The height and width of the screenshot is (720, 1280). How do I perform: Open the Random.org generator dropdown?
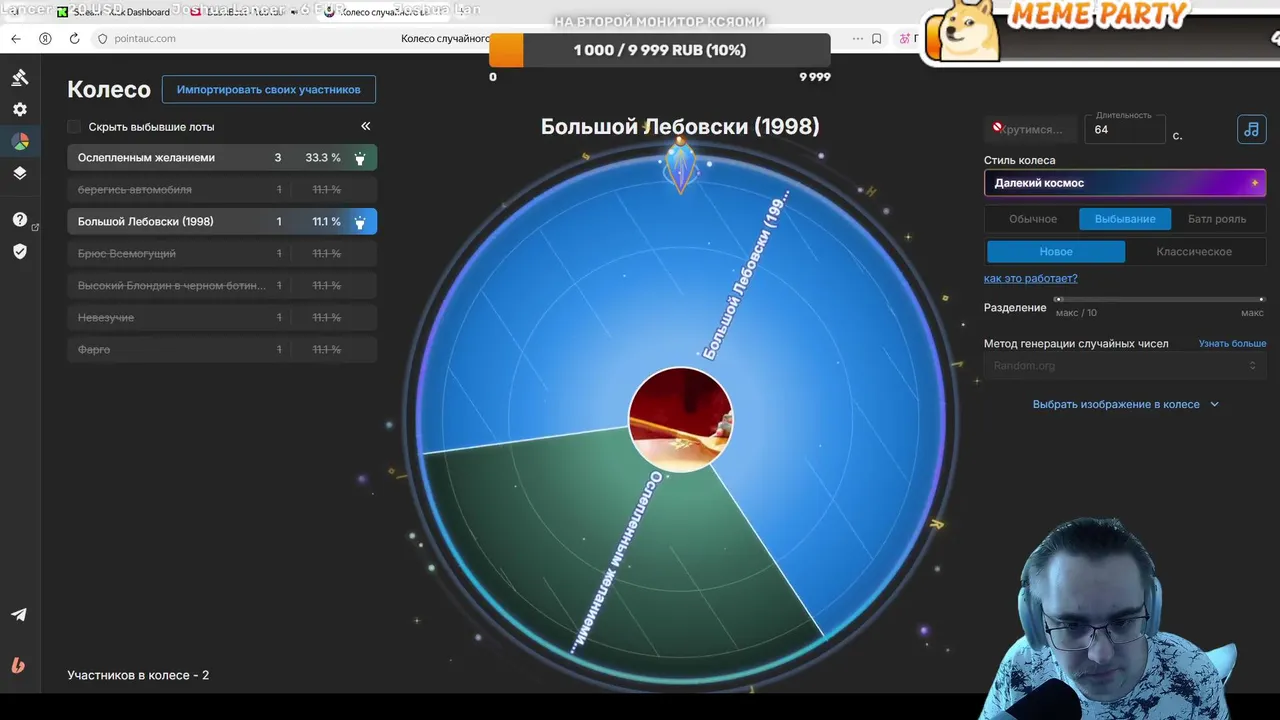coord(1125,366)
